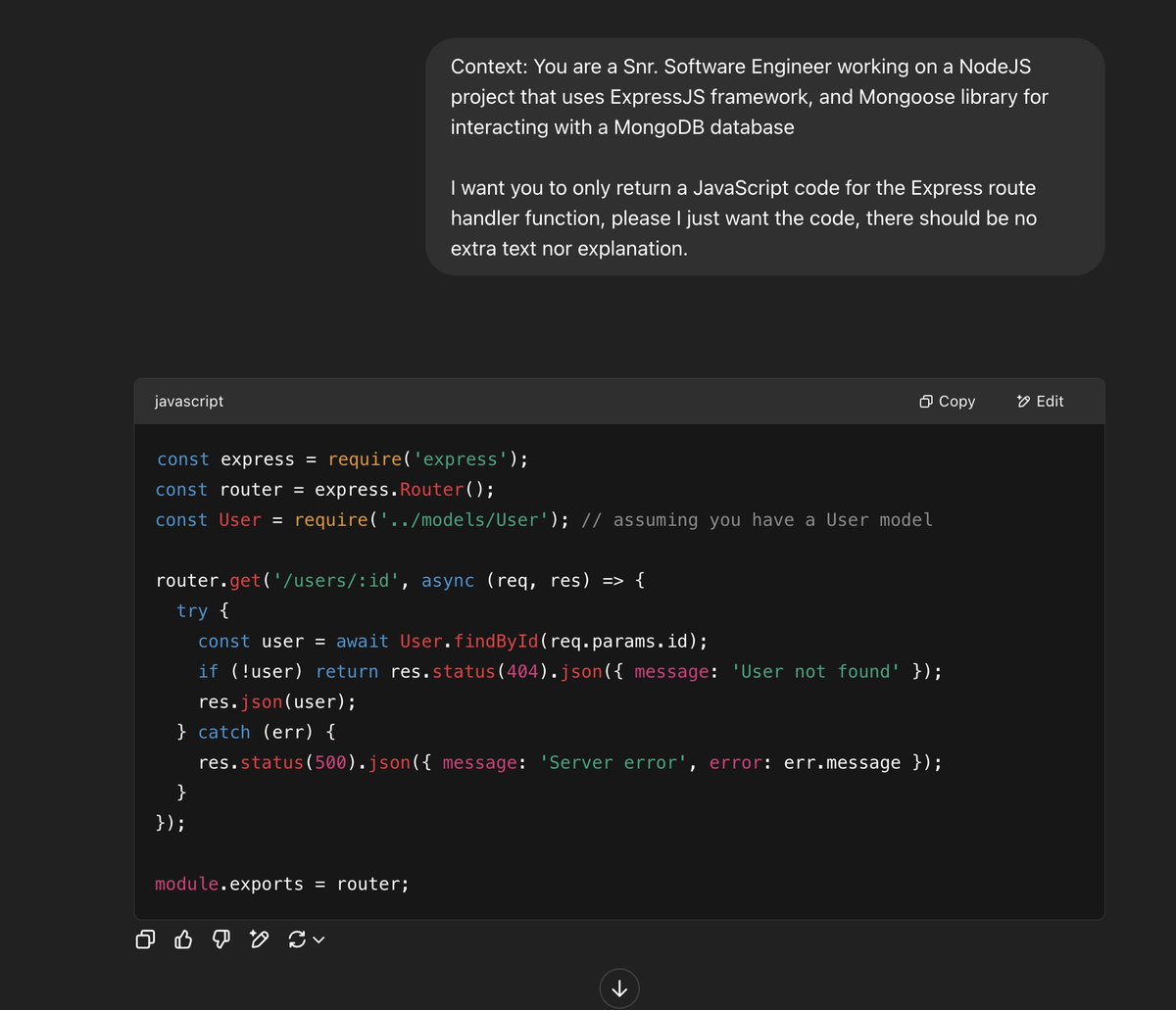Click the "const express = require('express');" line
This screenshot has height=1010, width=1176.
pos(342,459)
